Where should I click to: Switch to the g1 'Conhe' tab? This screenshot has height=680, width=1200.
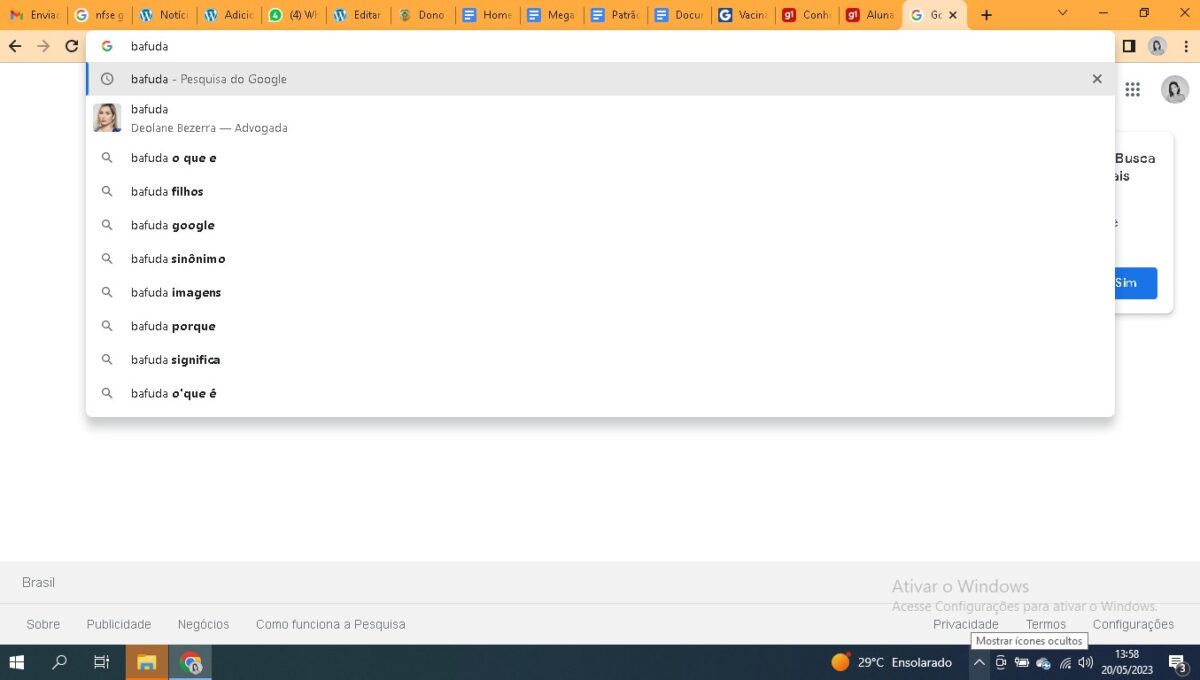(808, 15)
